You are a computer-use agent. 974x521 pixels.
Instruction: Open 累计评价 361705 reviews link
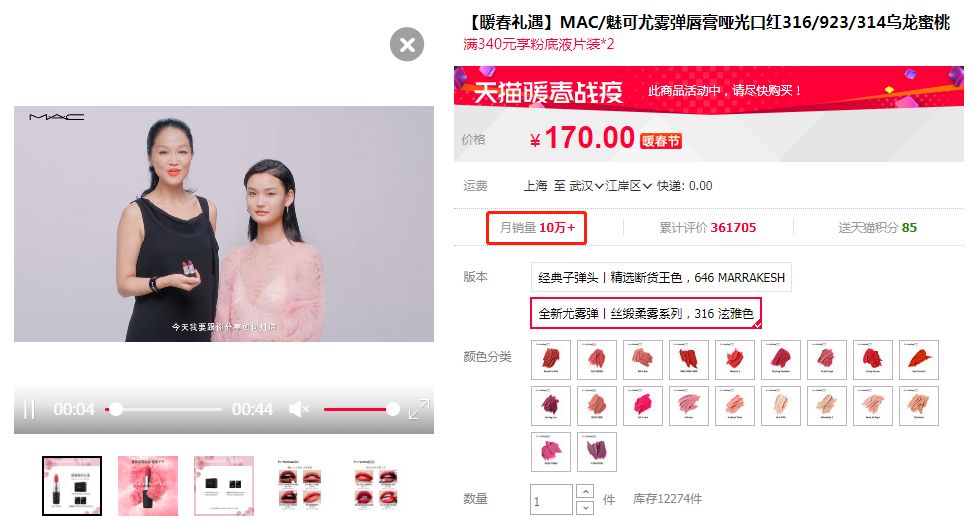tap(708, 228)
